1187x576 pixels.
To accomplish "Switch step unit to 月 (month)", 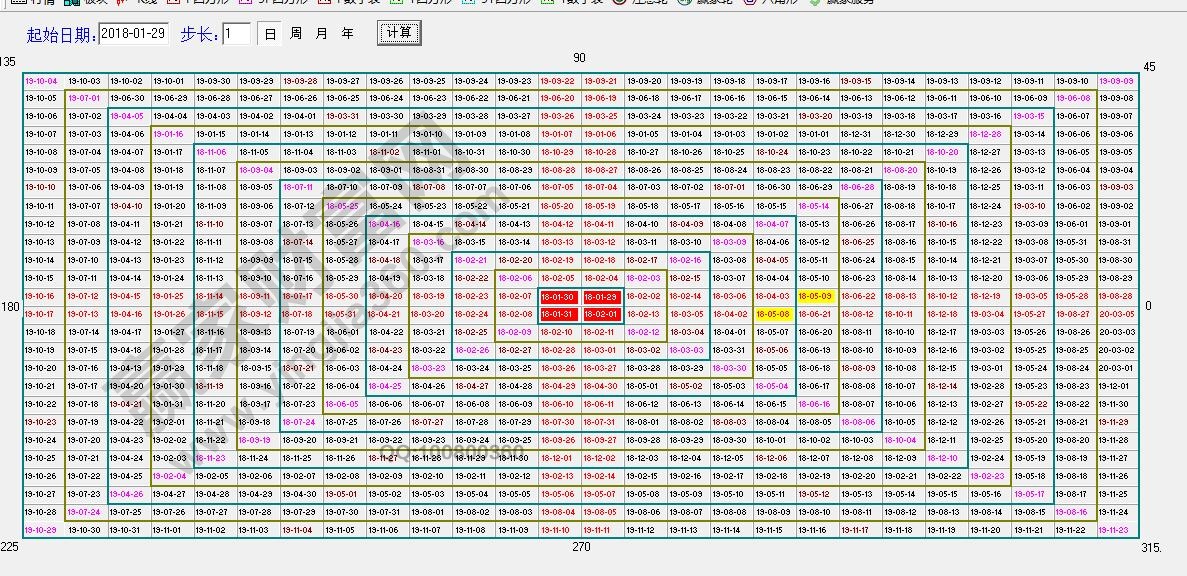I will coord(321,34).
